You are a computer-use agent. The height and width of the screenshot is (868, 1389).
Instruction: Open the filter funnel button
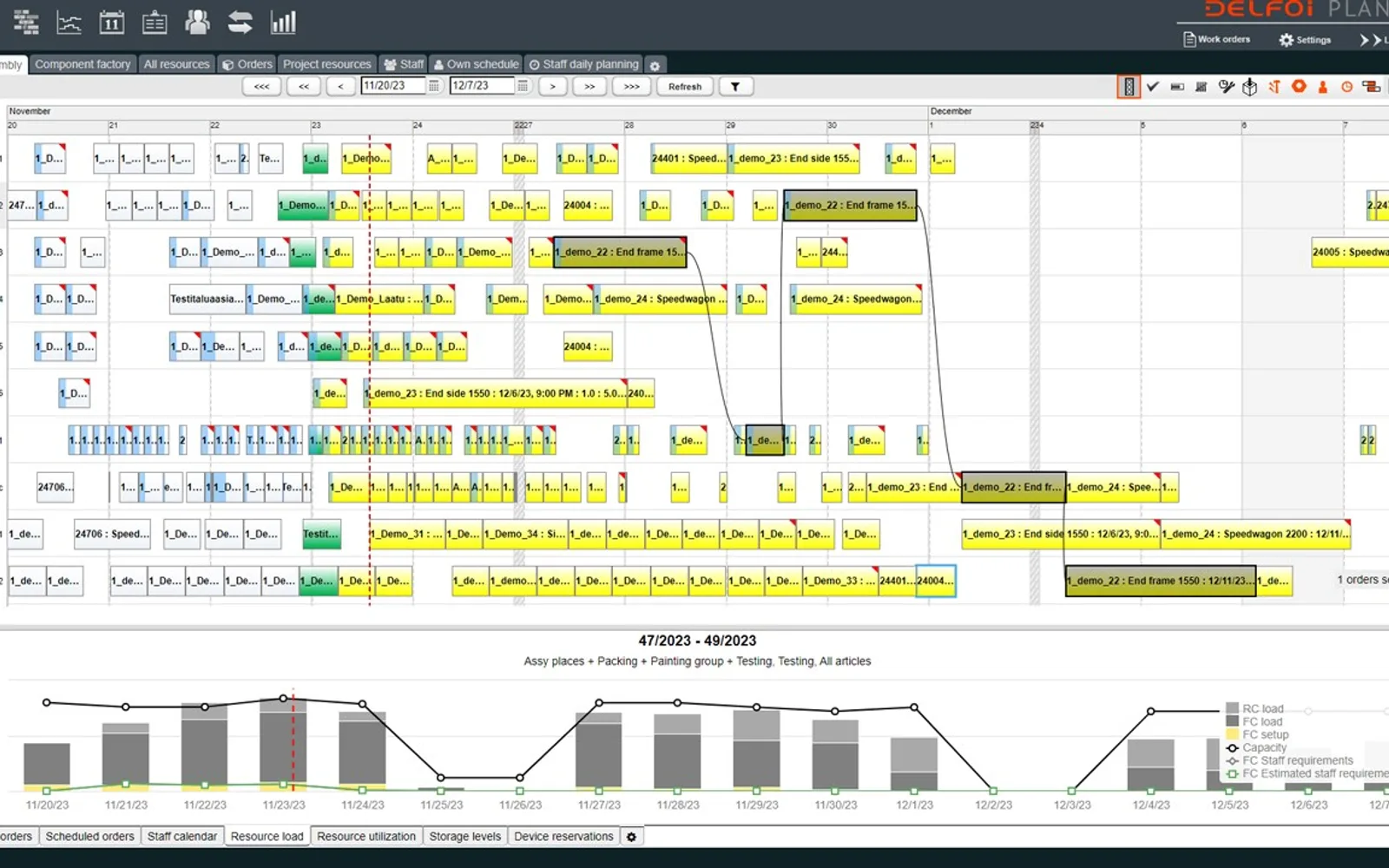click(x=735, y=87)
